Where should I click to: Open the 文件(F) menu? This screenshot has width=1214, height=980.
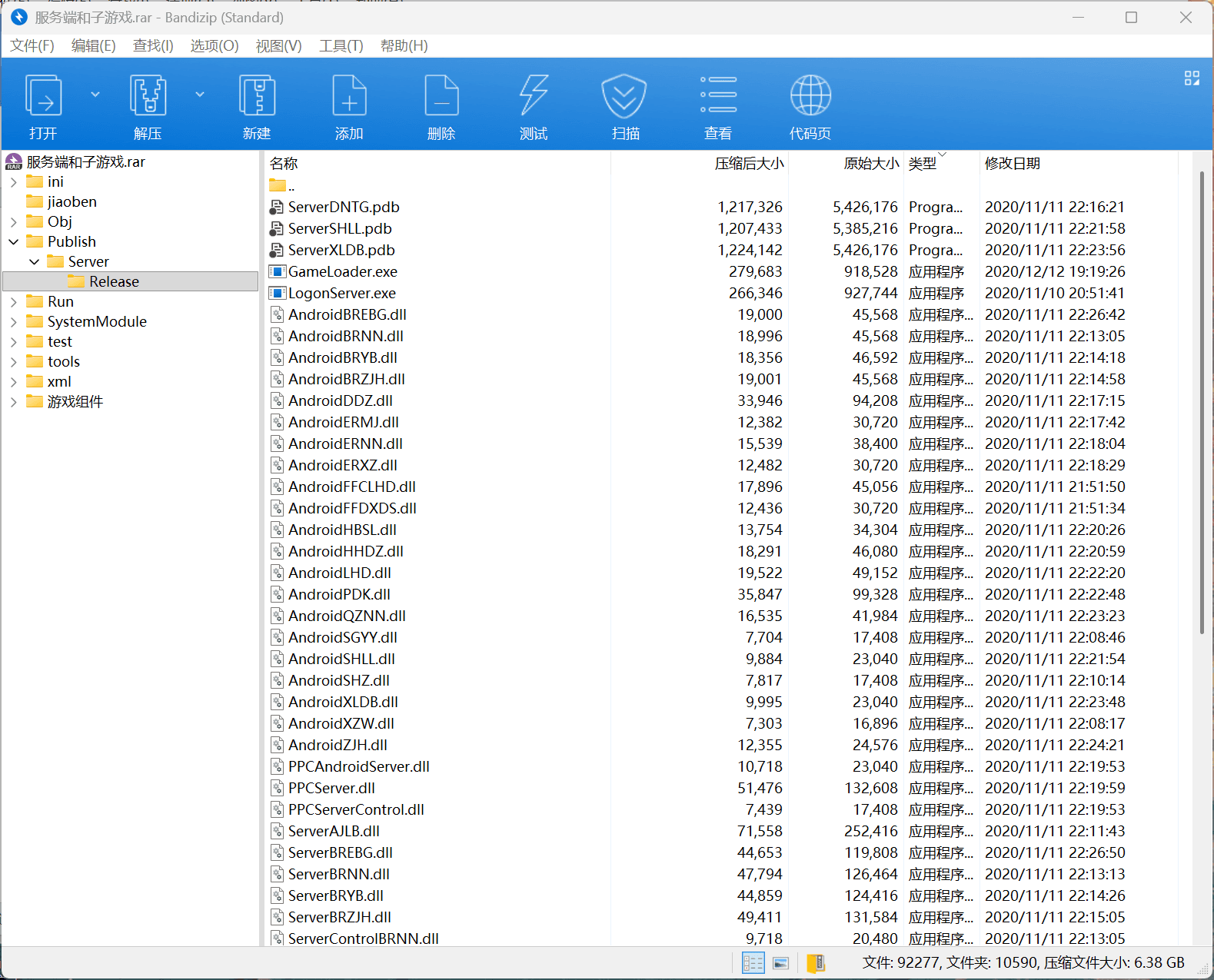point(32,46)
